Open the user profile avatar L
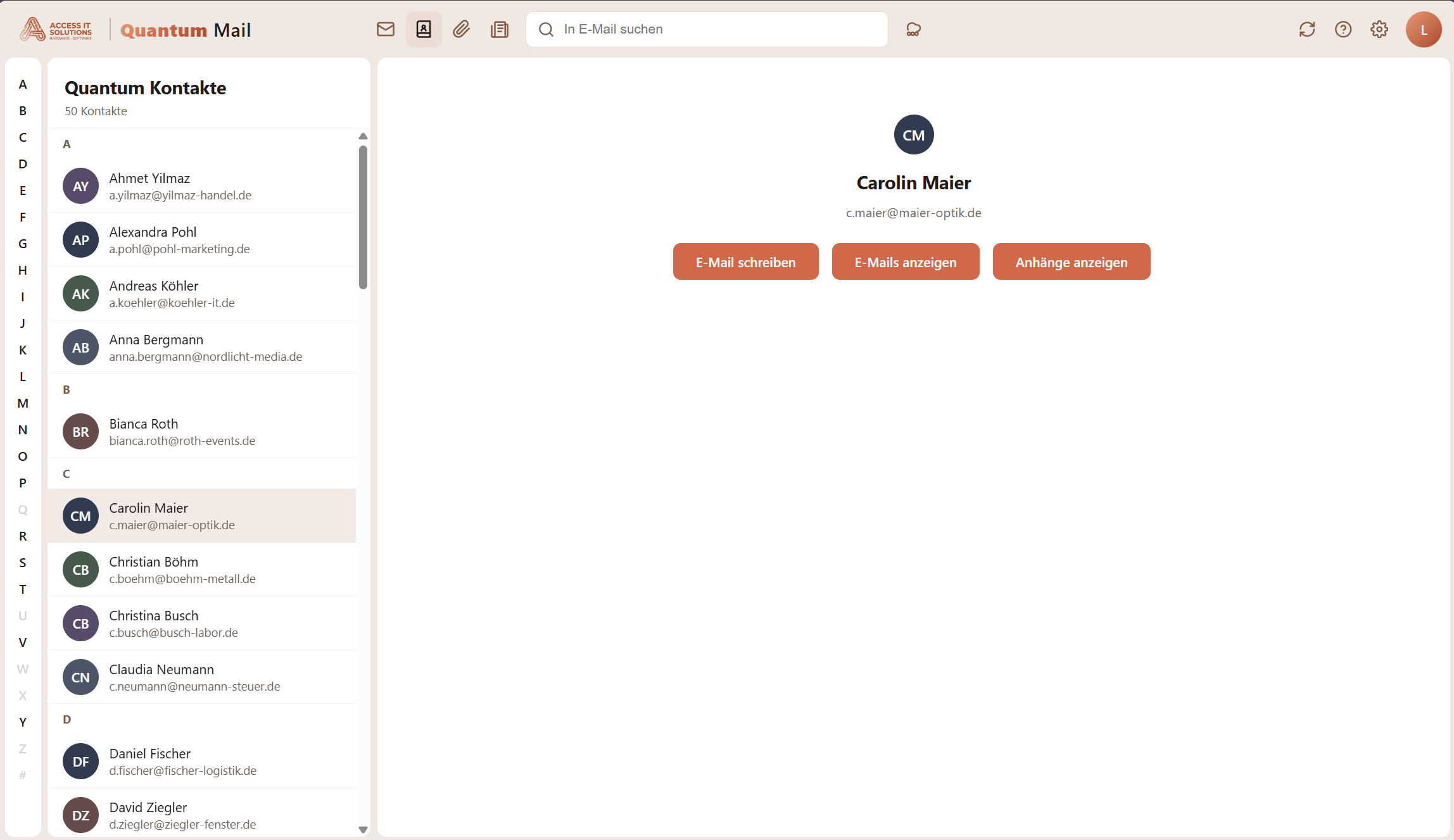1454x840 pixels. point(1424,29)
